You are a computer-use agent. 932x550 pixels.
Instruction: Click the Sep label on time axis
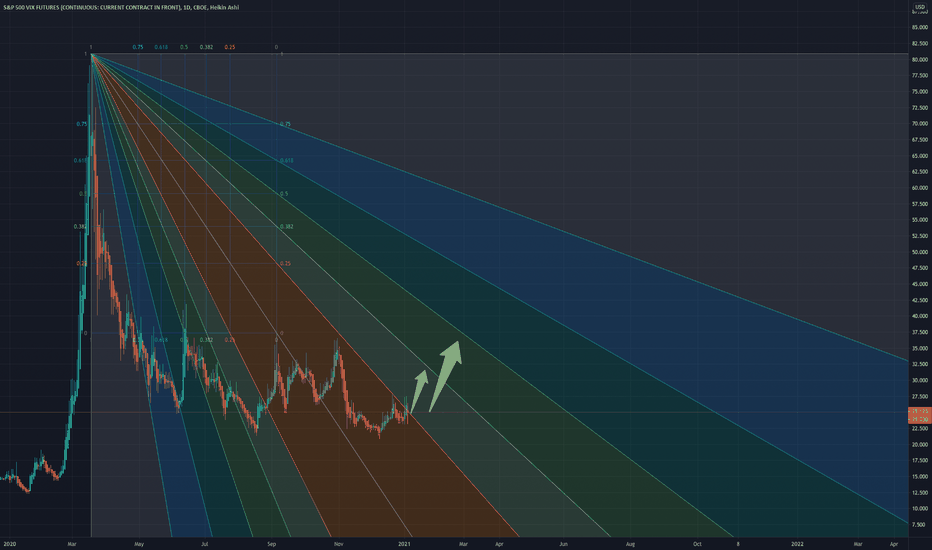[272, 544]
